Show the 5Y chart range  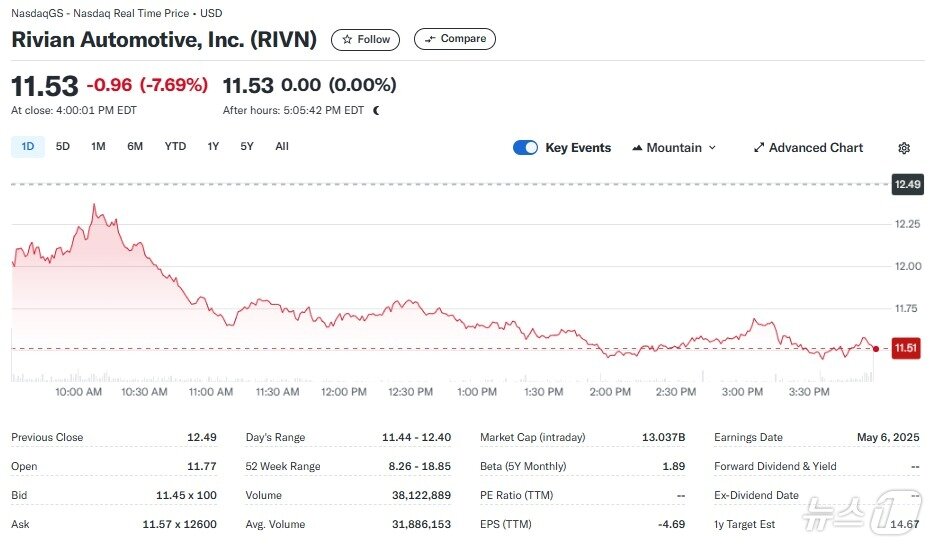coord(247,147)
